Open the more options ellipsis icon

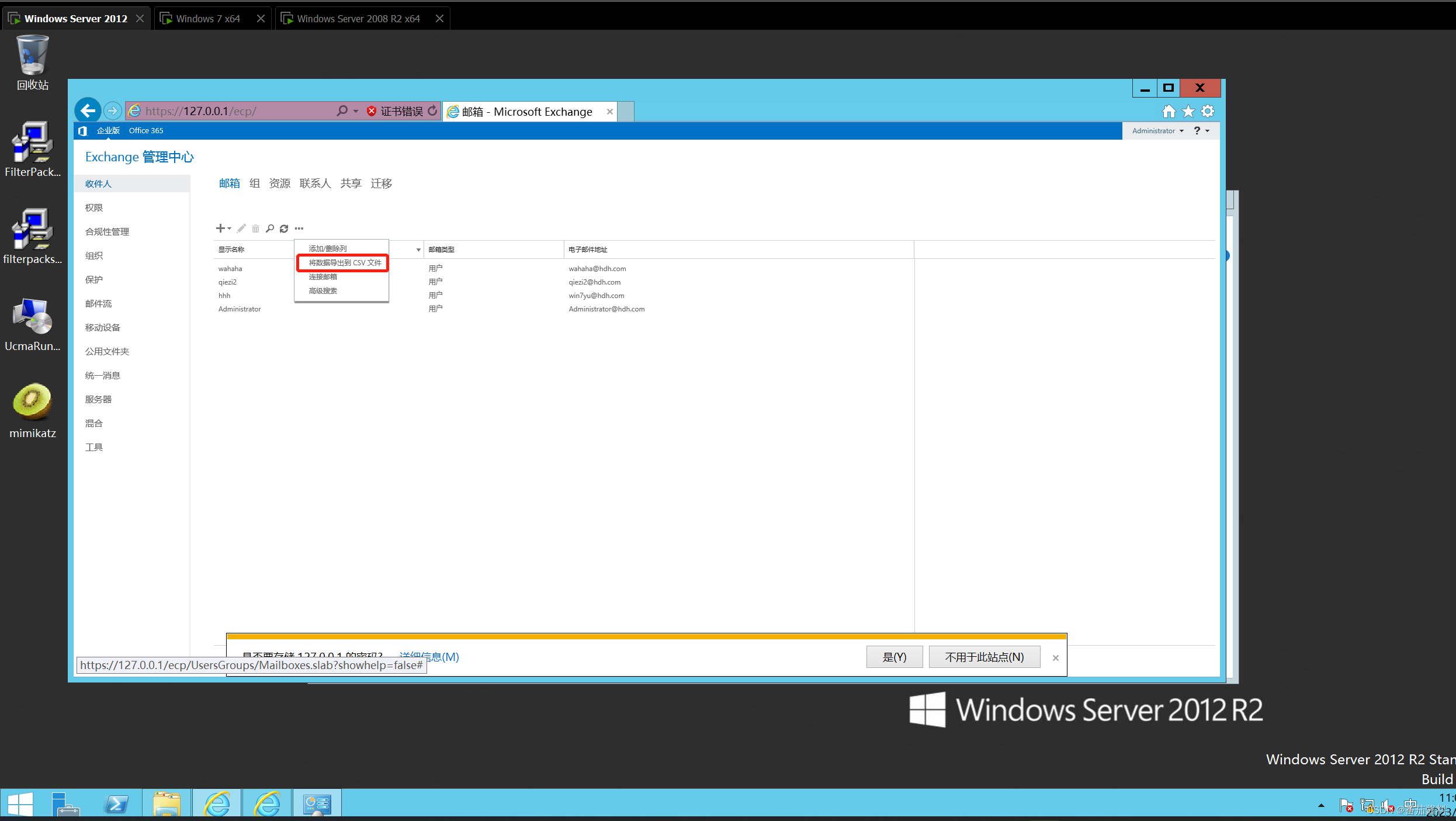click(299, 228)
